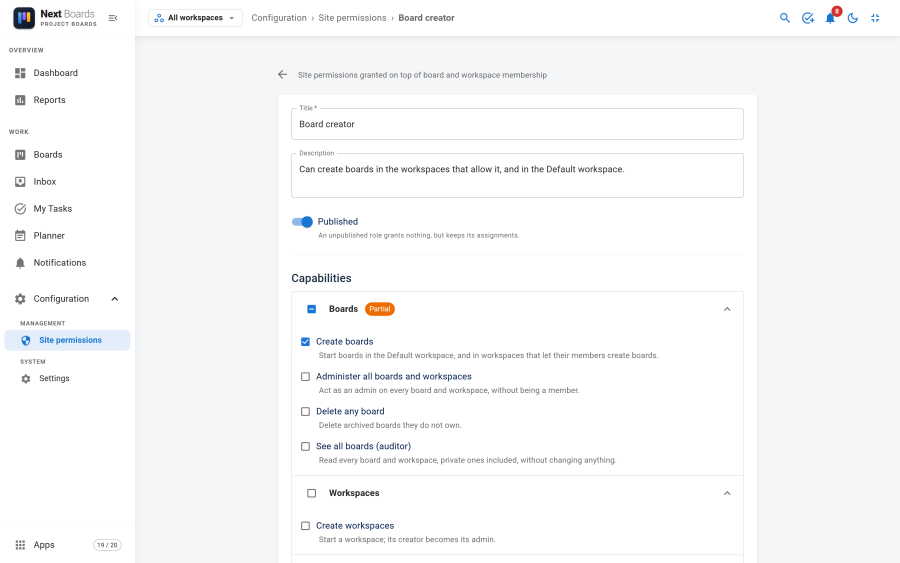Click the Next Boards logo icon
This screenshot has height=563, width=900.
pos(24,18)
